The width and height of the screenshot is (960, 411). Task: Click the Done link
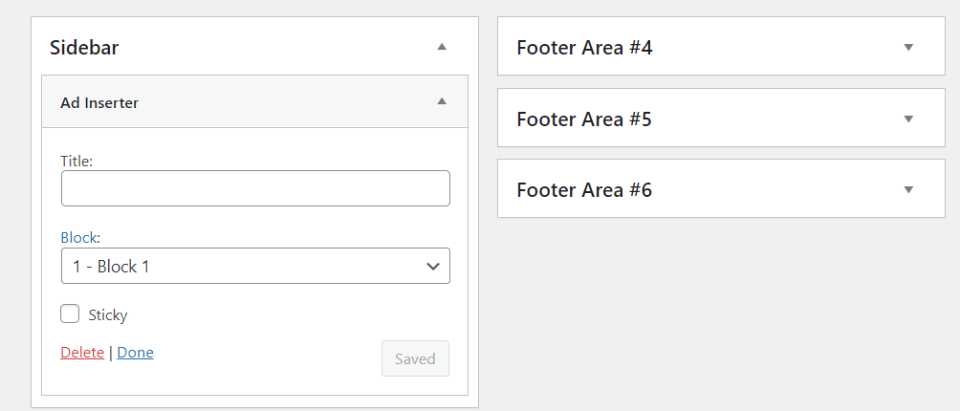(135, 352)
